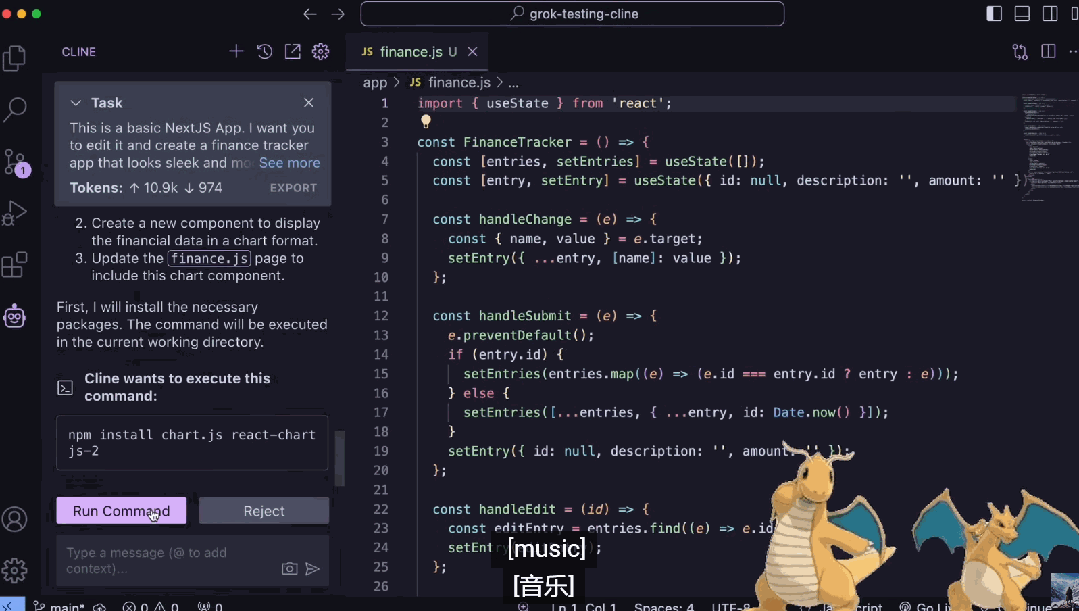This screenshot has width=1079, height=611.
Task: Click the grok-testing-cline command center search
Action: point(572,14)
